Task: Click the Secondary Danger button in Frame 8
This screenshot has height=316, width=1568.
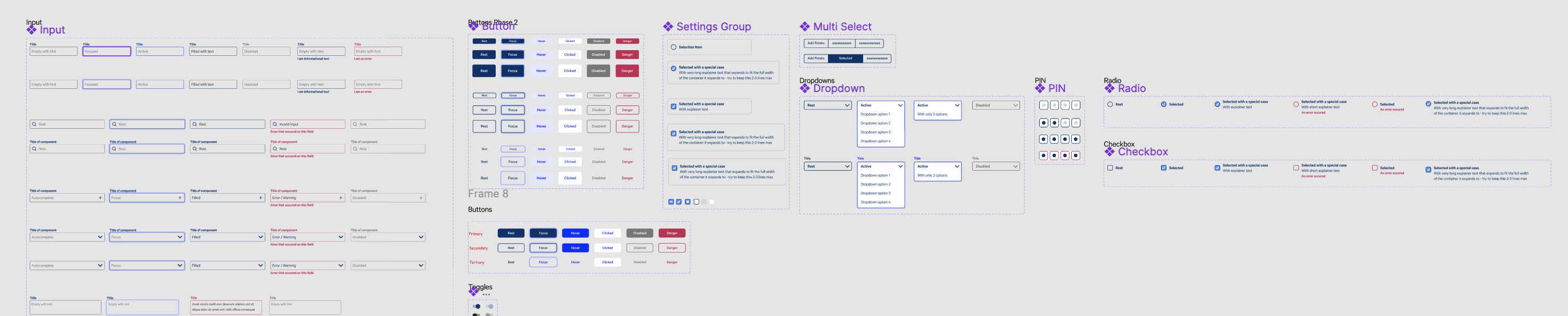Action: pos(672,248)
